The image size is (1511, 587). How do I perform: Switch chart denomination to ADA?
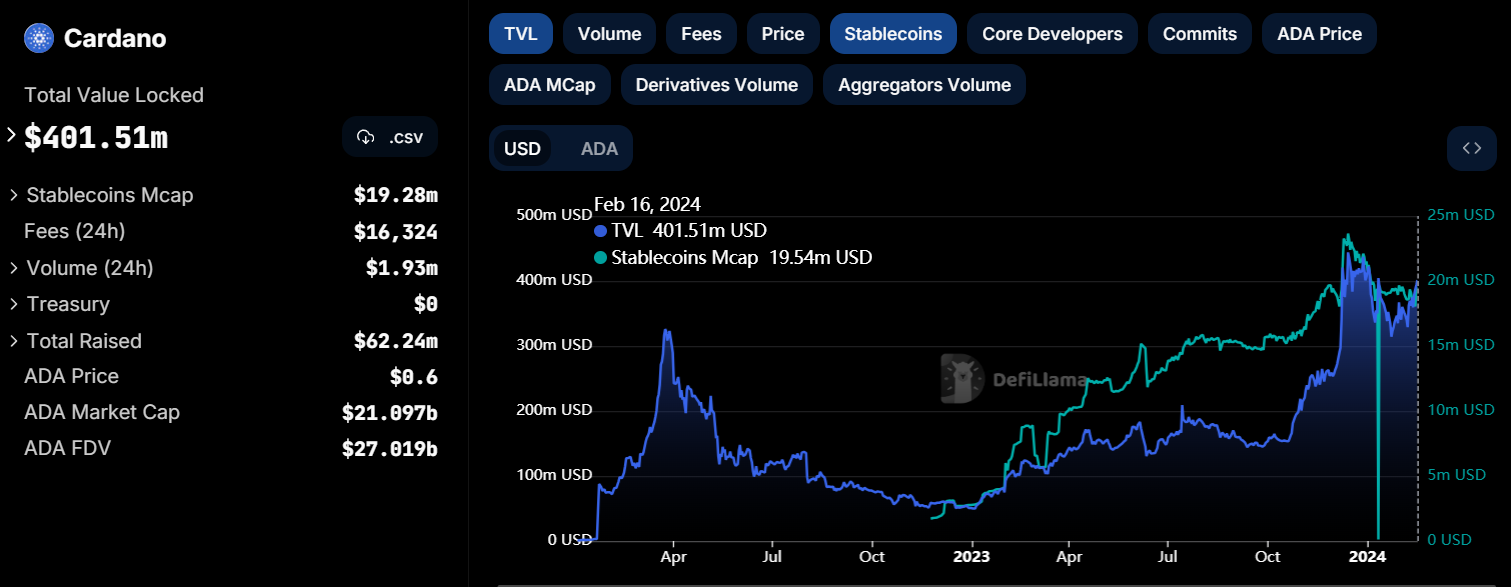[599, 149]
